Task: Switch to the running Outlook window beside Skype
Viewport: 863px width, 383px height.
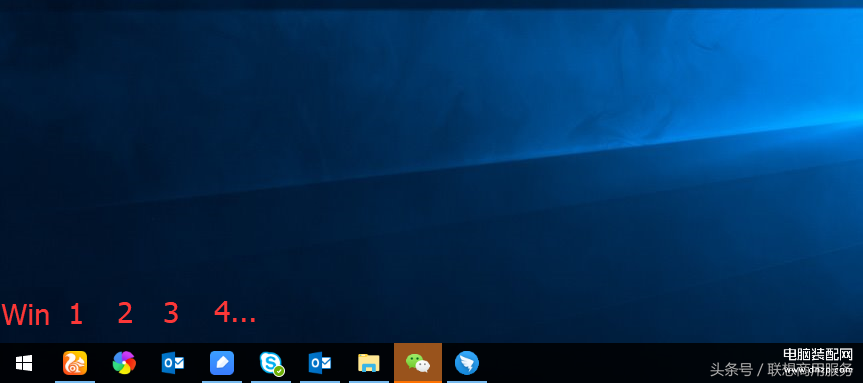Action: [x=320, y=363]
